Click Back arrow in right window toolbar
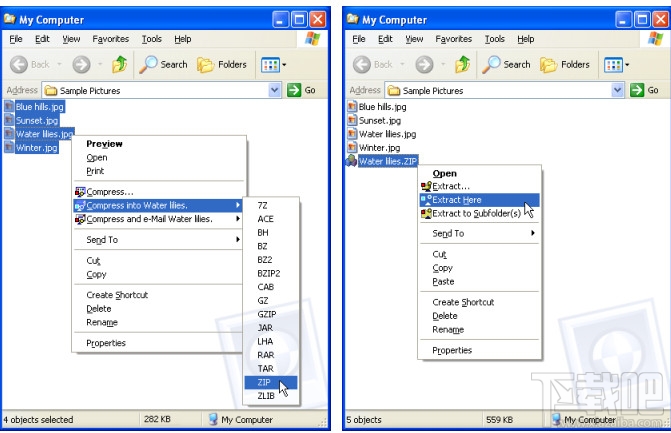Screen dimensions: 671x433 (x=362, y=65)
